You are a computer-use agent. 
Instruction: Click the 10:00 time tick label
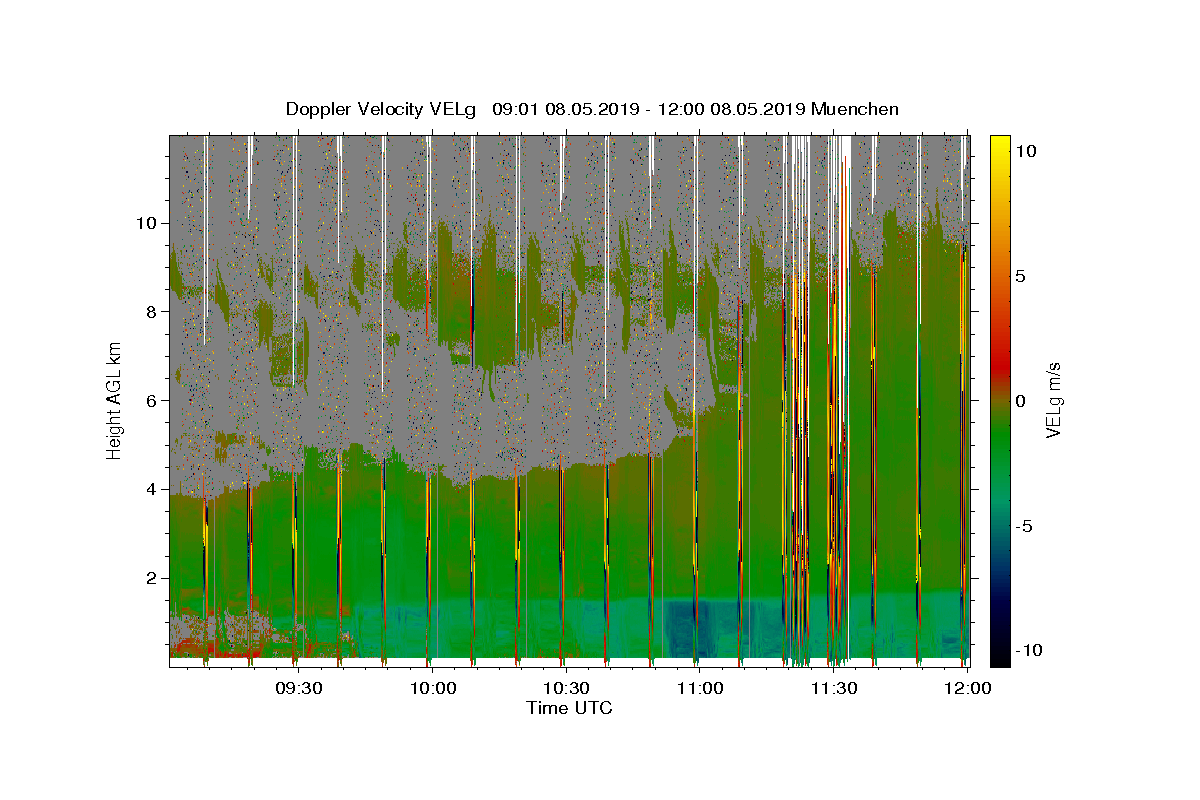coord(433,688)
